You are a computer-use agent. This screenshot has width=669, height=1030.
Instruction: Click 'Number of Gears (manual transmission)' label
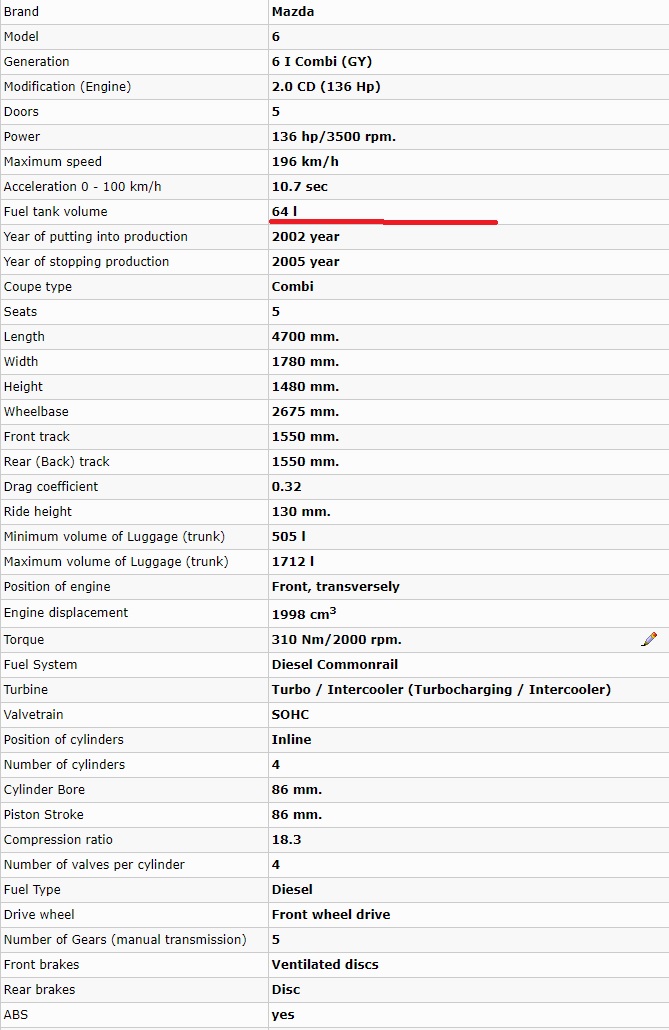coord(125,939)
